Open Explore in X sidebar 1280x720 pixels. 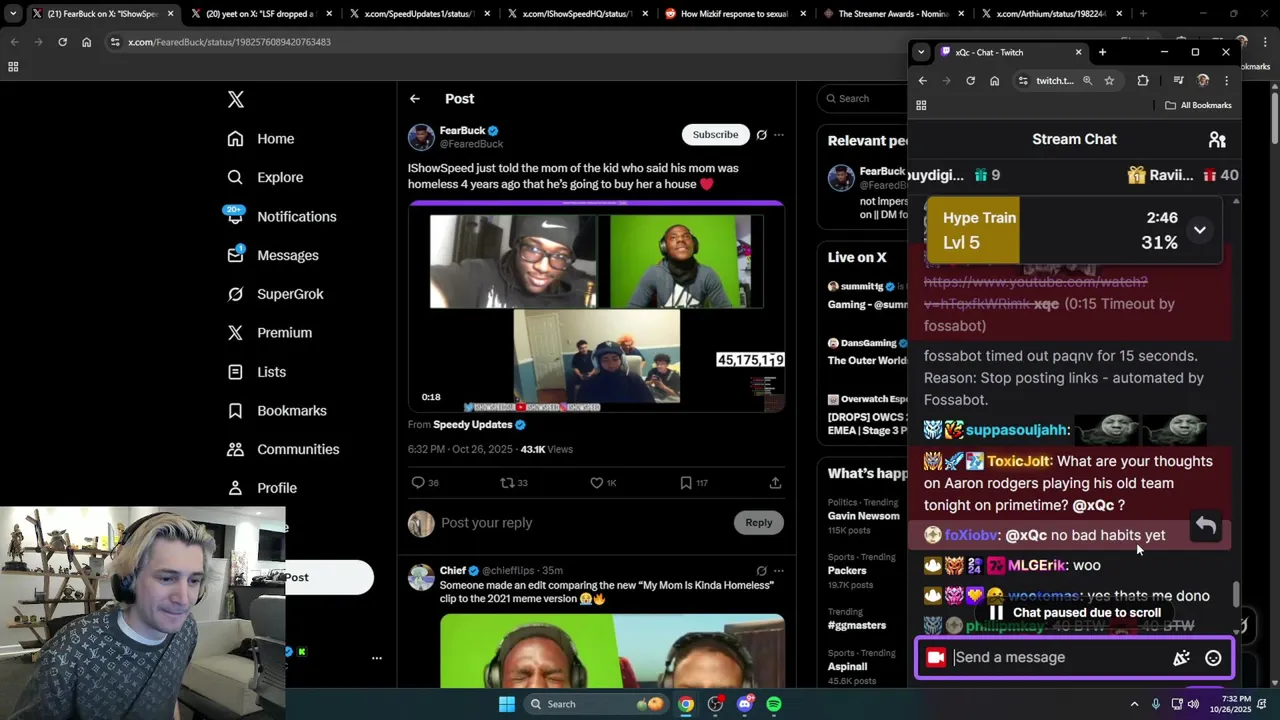[265, 178]
